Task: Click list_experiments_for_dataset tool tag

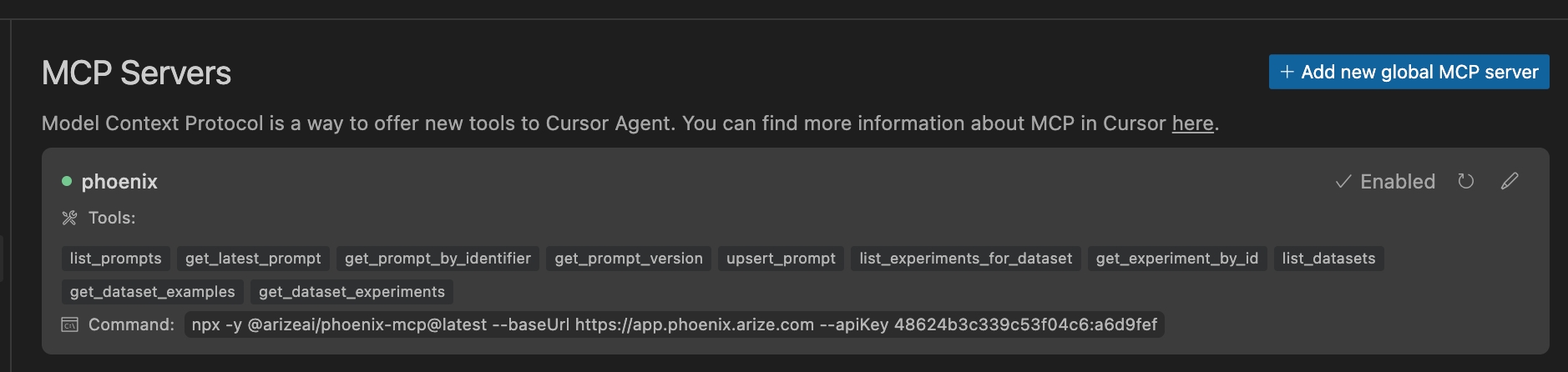Action: click(x=966, y=259)
